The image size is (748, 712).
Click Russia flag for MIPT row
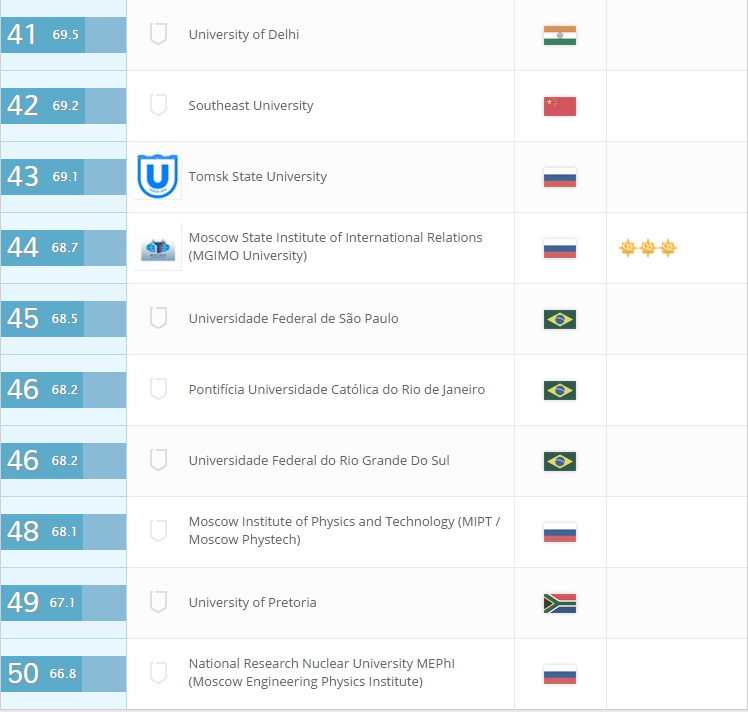point(560,533)
